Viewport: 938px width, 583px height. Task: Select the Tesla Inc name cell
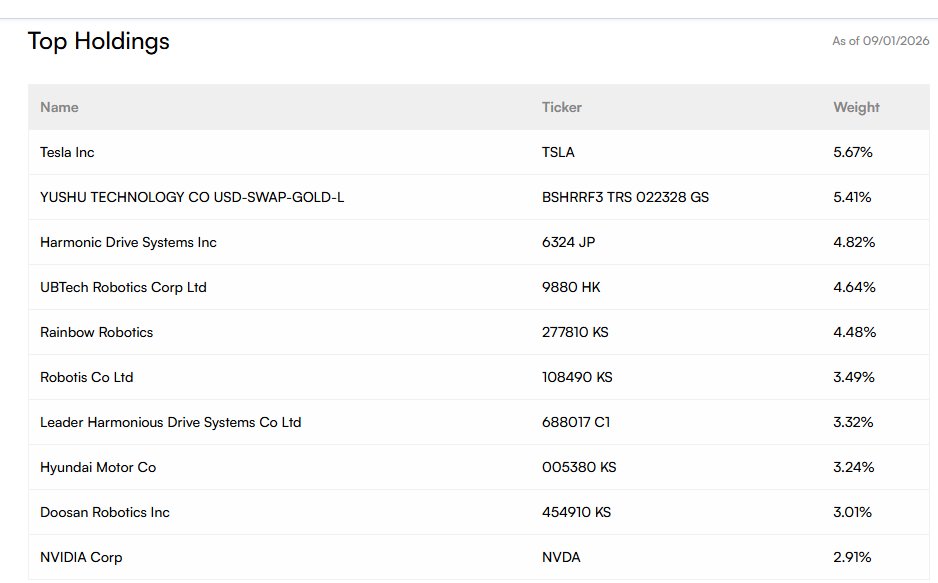(x=67, y=152)
